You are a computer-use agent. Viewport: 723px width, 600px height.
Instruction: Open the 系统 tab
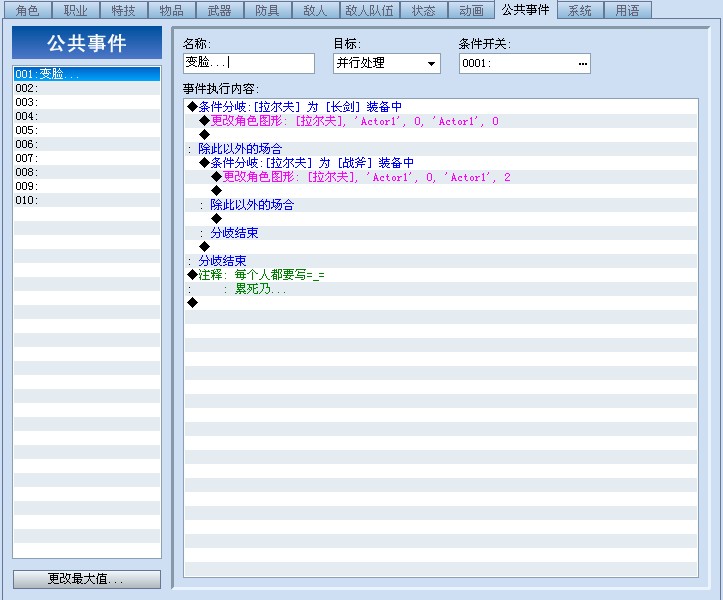(580, 10)
